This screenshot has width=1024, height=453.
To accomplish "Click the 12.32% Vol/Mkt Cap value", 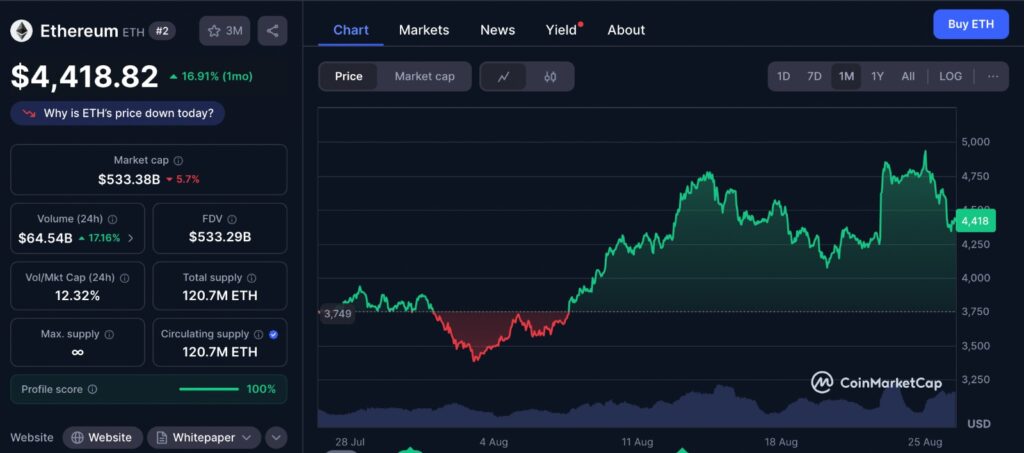I will tap(78, 296).
